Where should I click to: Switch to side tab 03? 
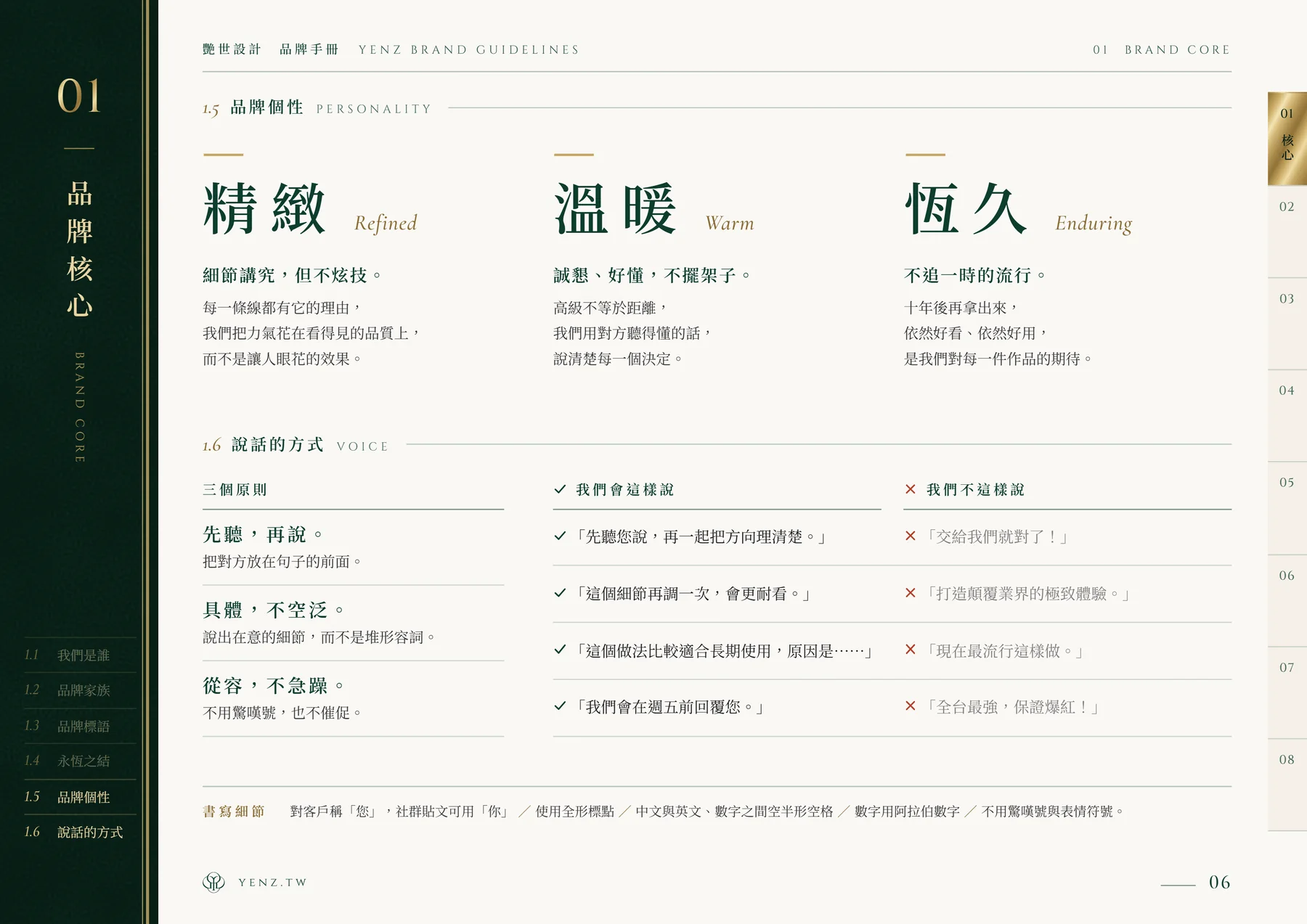1287,323
